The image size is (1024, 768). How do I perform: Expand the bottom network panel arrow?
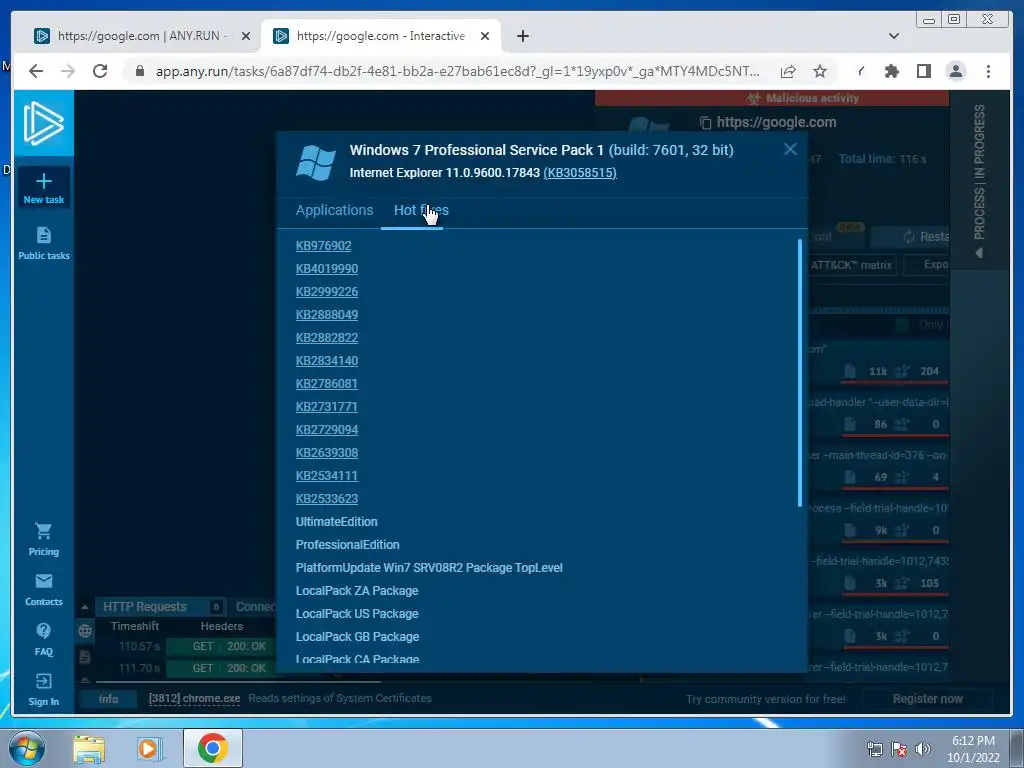85,607
